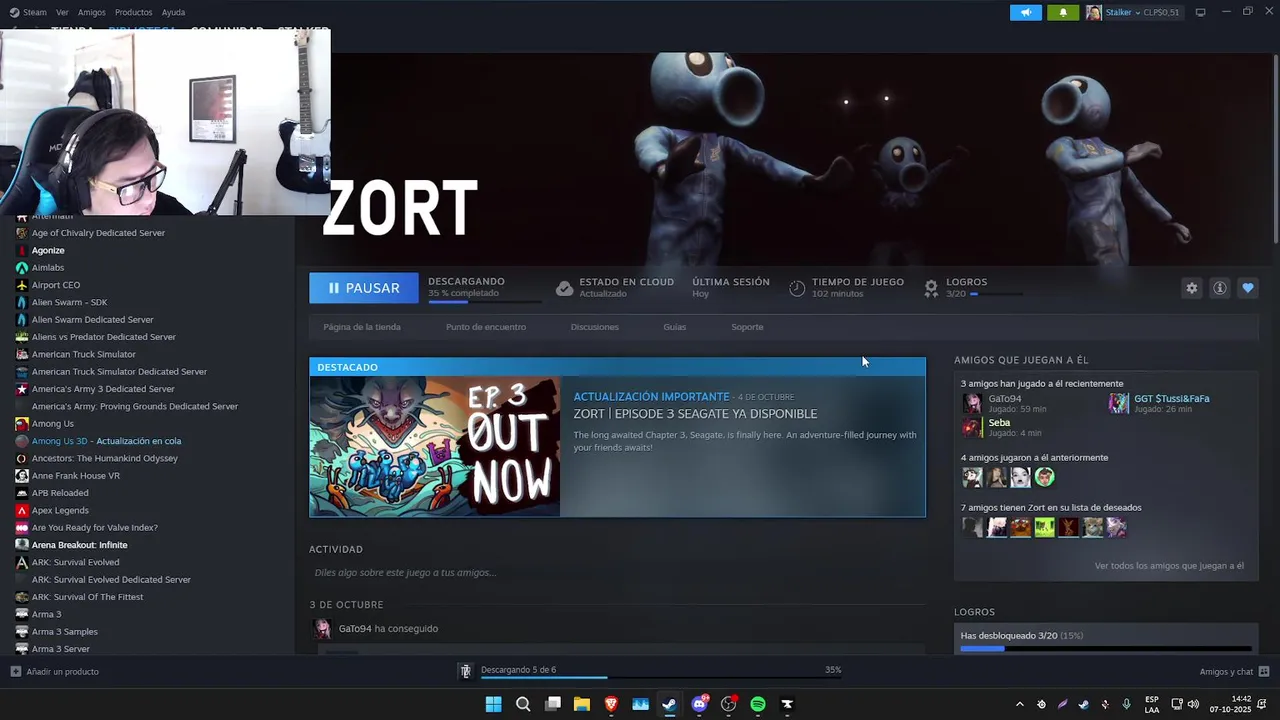Select Arena Breakout: Infinite
The height and width of the screenshot is (720, 1280).
tap(79, 545)
